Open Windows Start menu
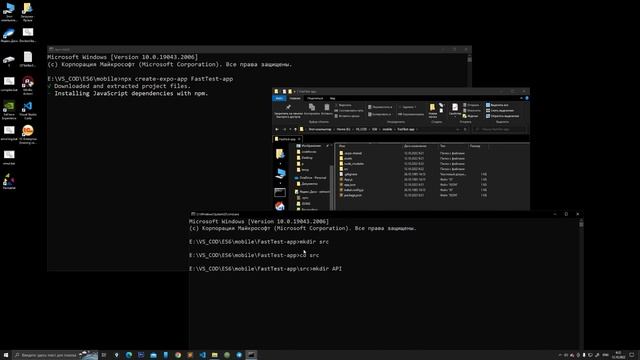 (6, 355)
